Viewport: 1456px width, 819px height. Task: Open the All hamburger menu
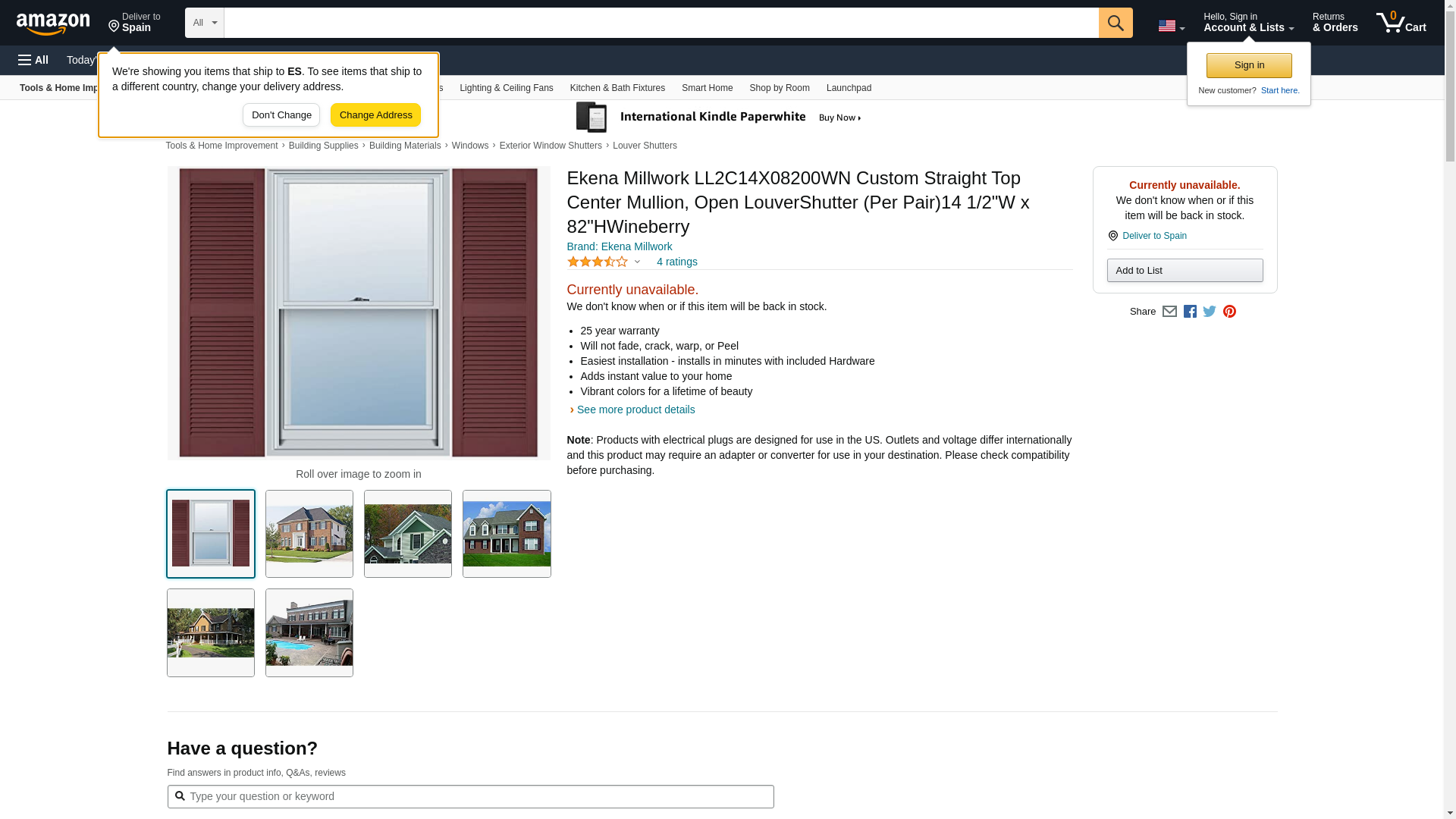[x=33, y=60]
